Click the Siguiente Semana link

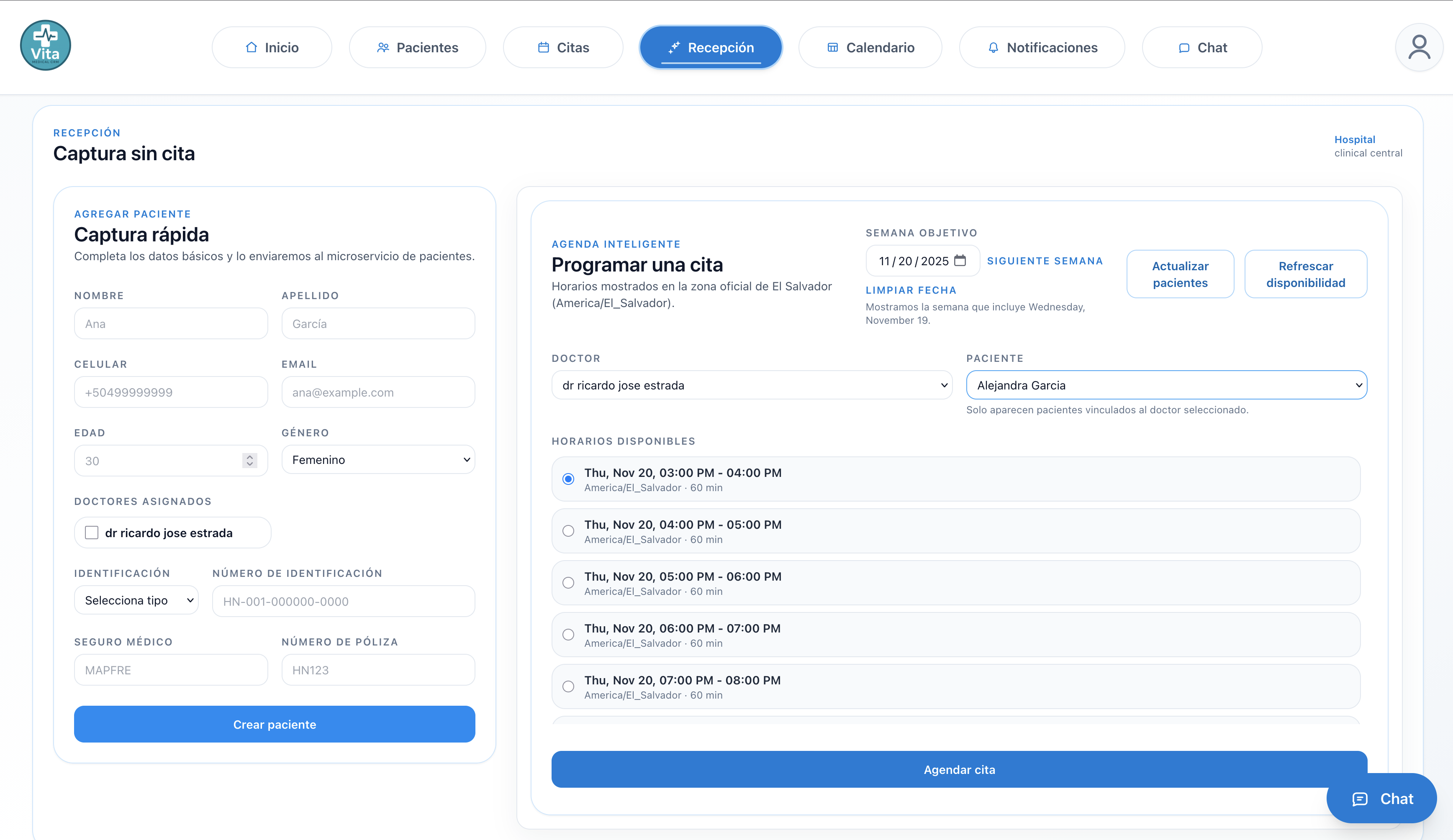click(1045, 261)
